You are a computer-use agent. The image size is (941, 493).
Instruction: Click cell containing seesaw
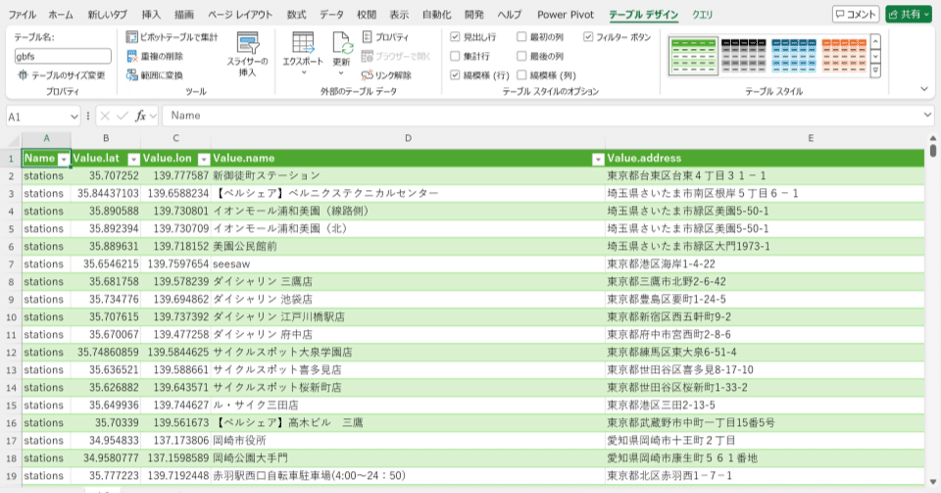(408, 264)
